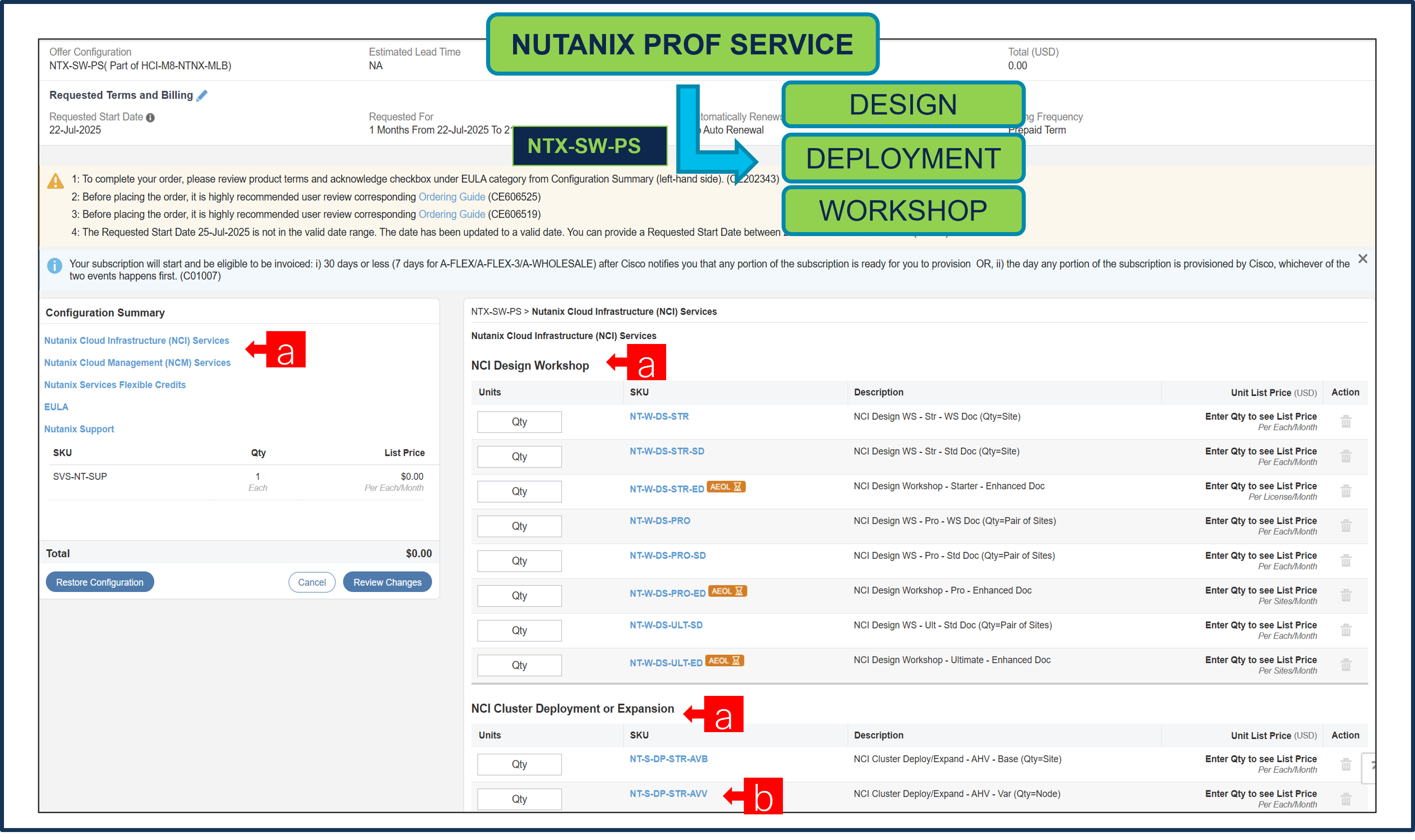1415x840 pixels.
Task: Open Nutanix Services Flexible Credits
Action: (x=115, y=384)
